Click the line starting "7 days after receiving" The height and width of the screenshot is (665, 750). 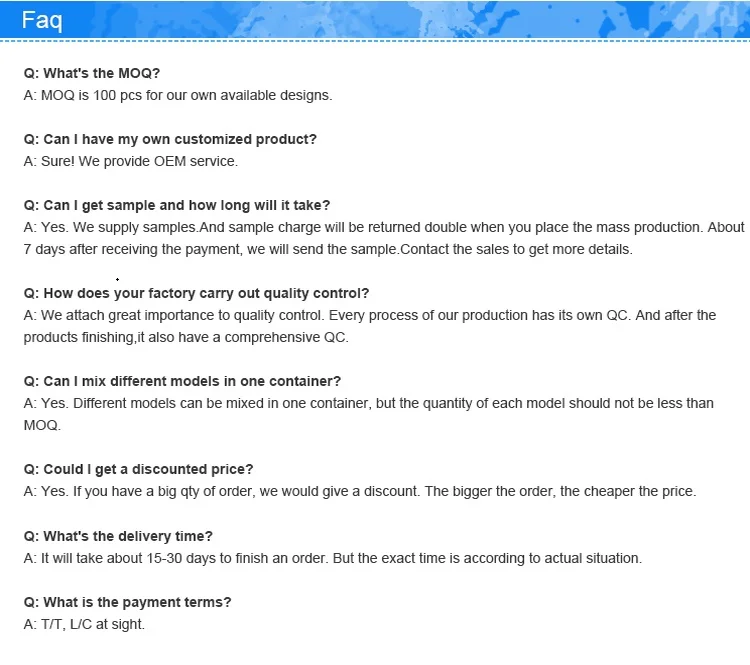[x=328, y=249]
